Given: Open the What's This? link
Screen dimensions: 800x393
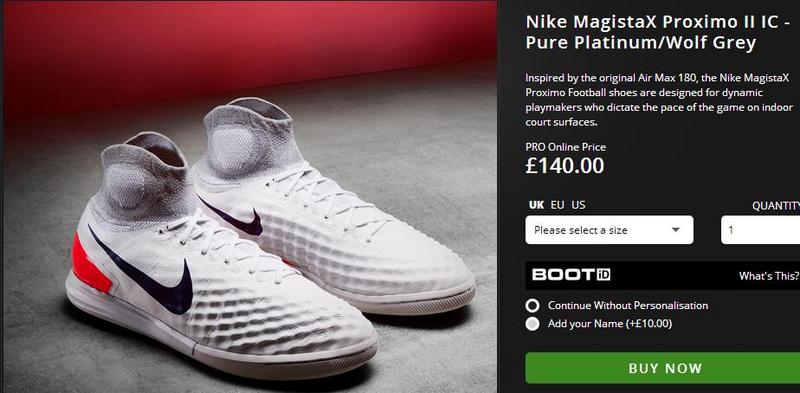Looking at the screenshot, I should [x=769, y=276].
